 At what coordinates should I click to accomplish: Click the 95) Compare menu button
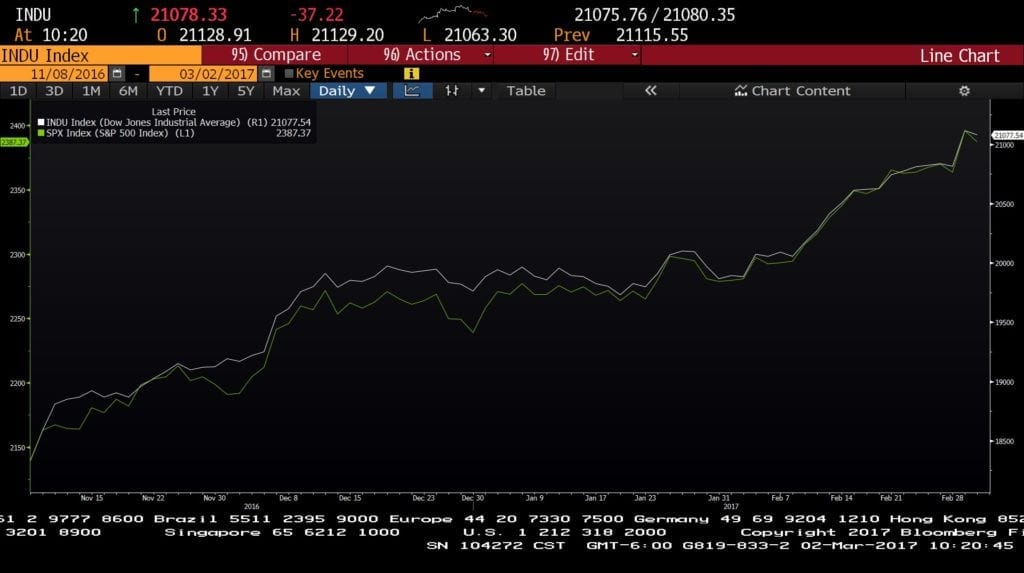274,54
